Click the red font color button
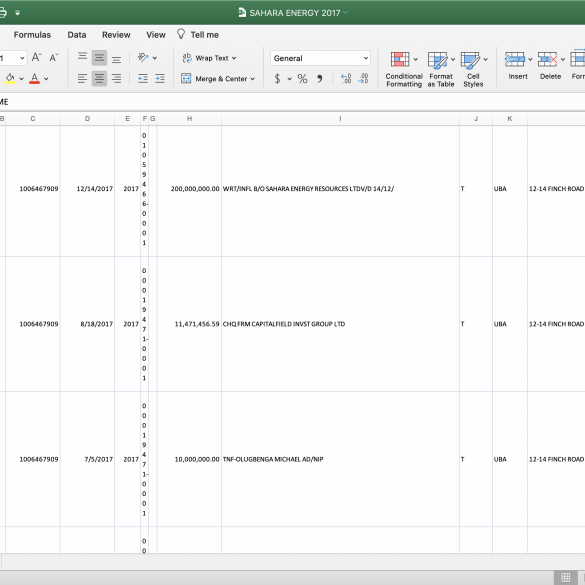Viewport: 585px width, 585px height. pyautogui.click(x=34, y=79)
